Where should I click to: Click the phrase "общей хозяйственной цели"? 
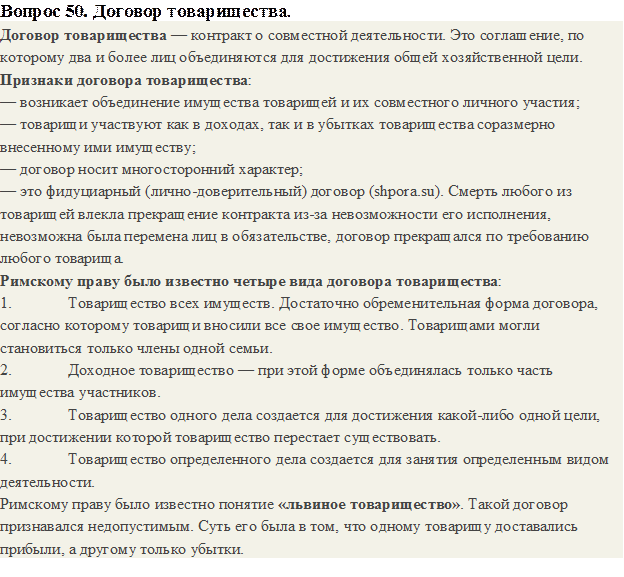coord(486,58)
